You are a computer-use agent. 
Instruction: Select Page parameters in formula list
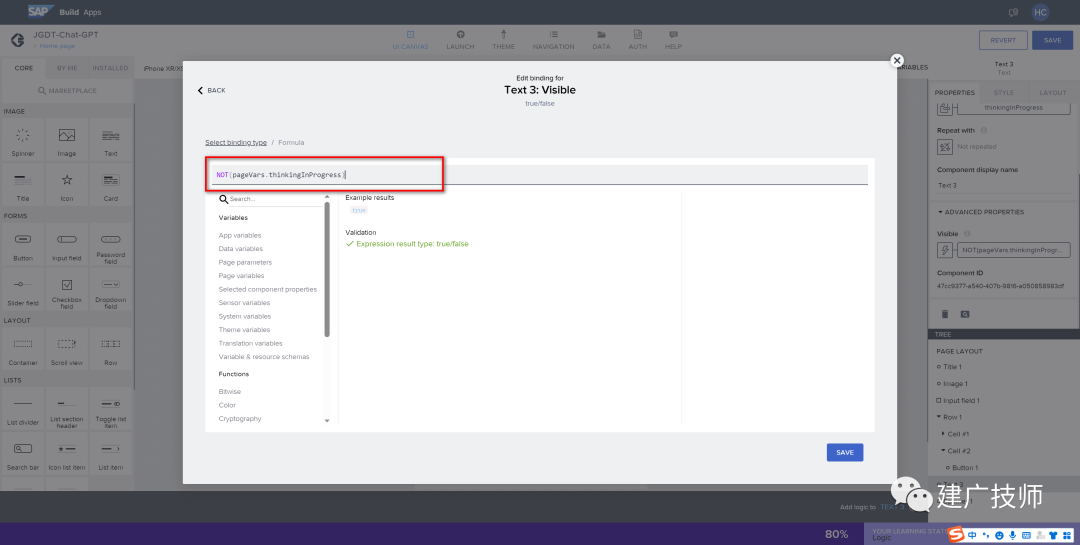[245, 263]
